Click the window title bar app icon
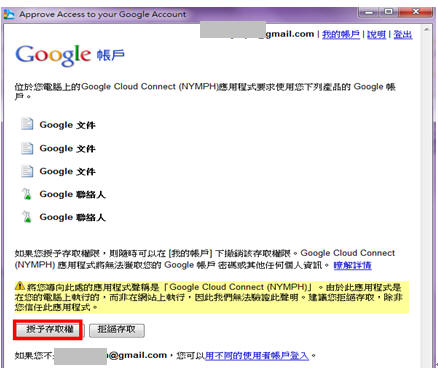438x373 pixels. coord(9,14)
